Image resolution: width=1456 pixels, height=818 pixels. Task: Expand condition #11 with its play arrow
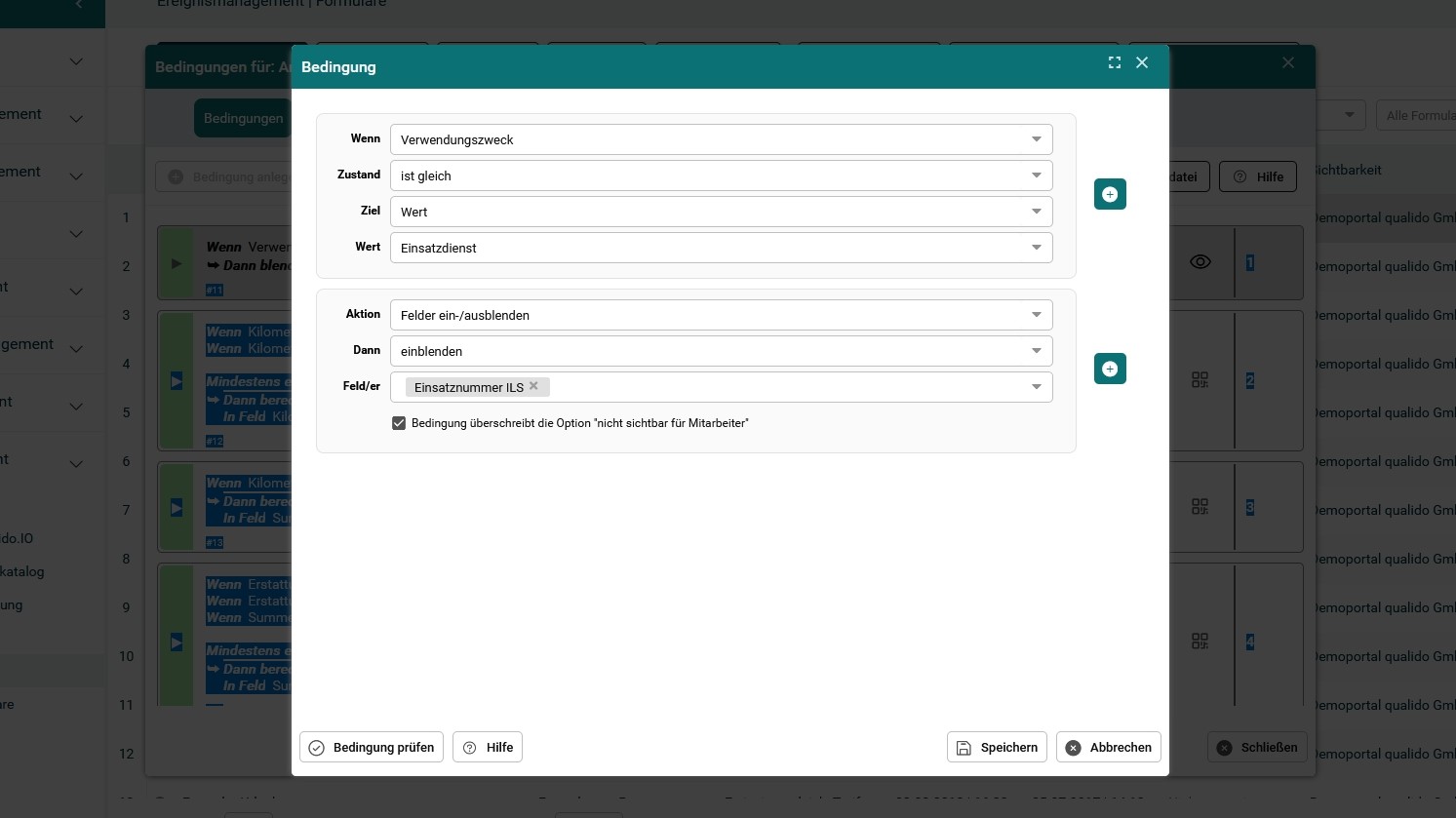(x=177, y=263)
